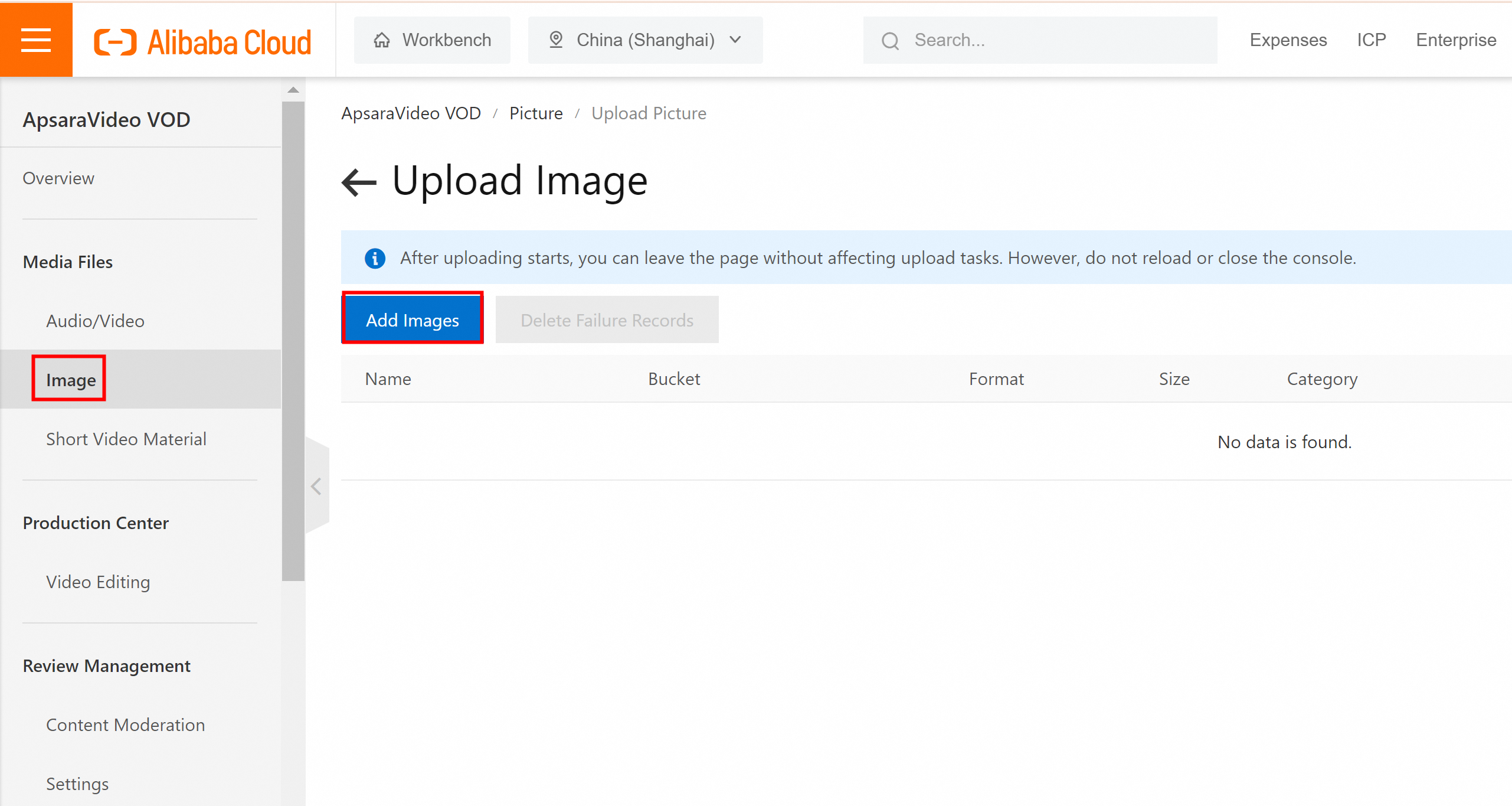The image size is (1512, 806).
Task: Open the Expenses menu
Action: point(1288,40)
